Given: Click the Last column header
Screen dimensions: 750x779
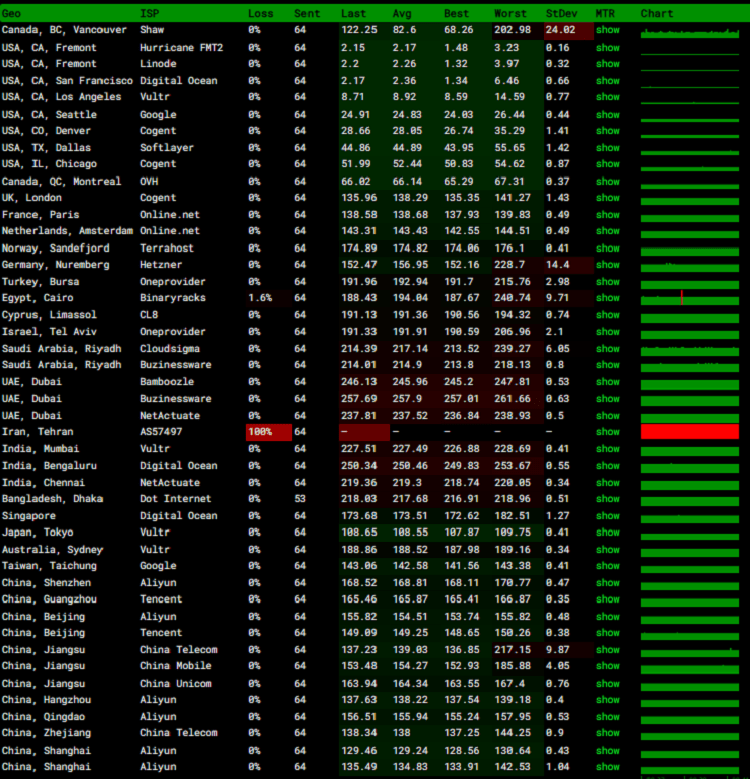Looking at the screenshot, I should click(354, 13).
